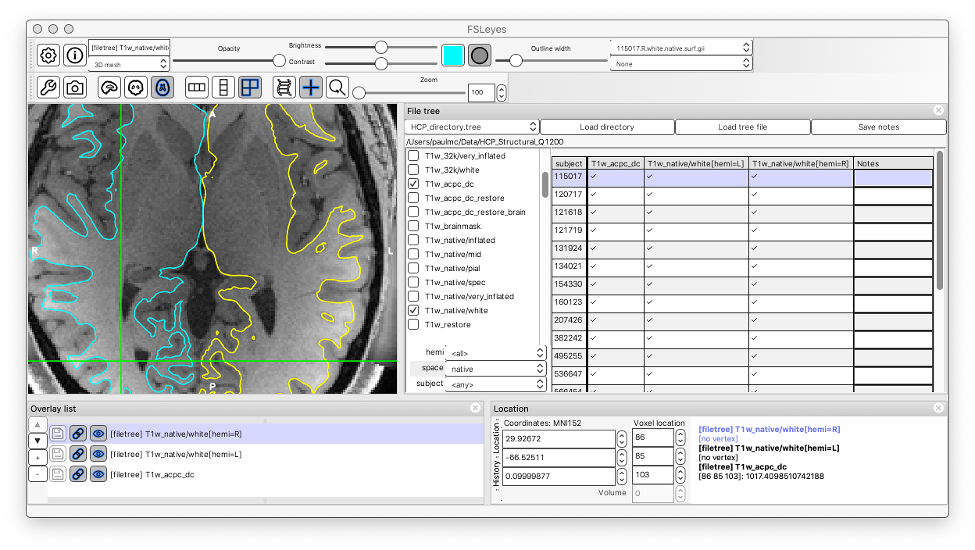
Task: Check the T1w_brainmask checkbox
Action: pos(413,226)
